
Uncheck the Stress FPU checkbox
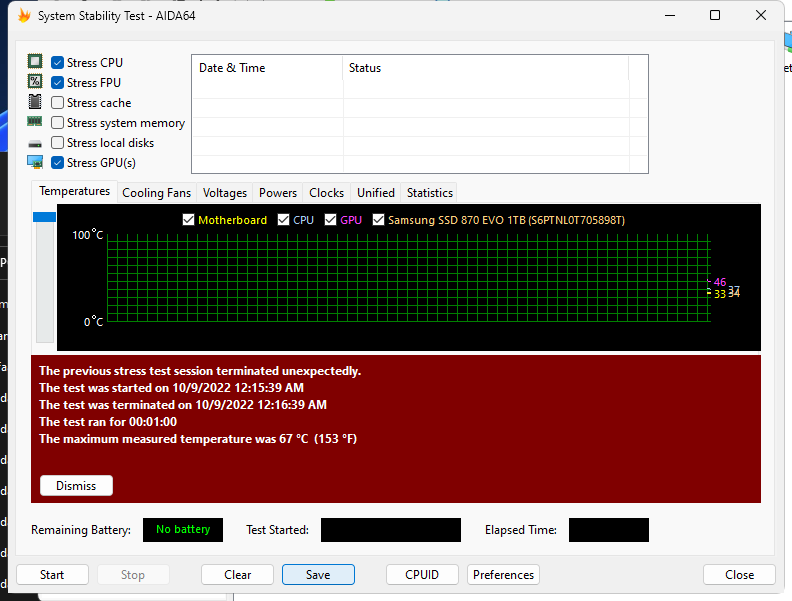pyautogui.click(x=58, y=82)
